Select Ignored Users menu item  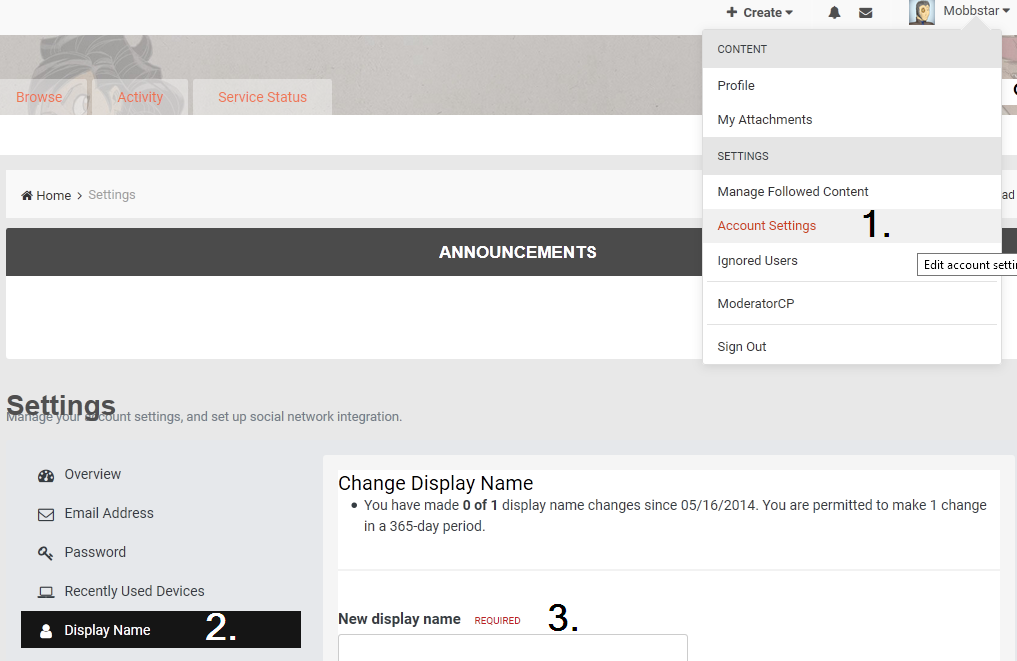tap(757, 261)
